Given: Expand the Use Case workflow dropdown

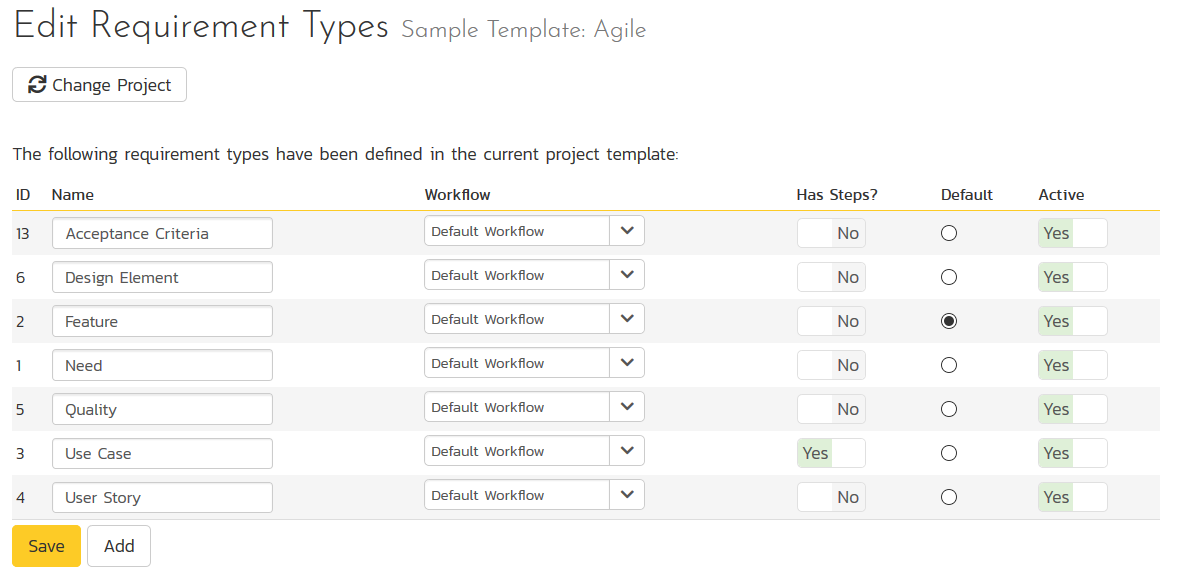Looking at the screenshot, I should tap(534, 451).
